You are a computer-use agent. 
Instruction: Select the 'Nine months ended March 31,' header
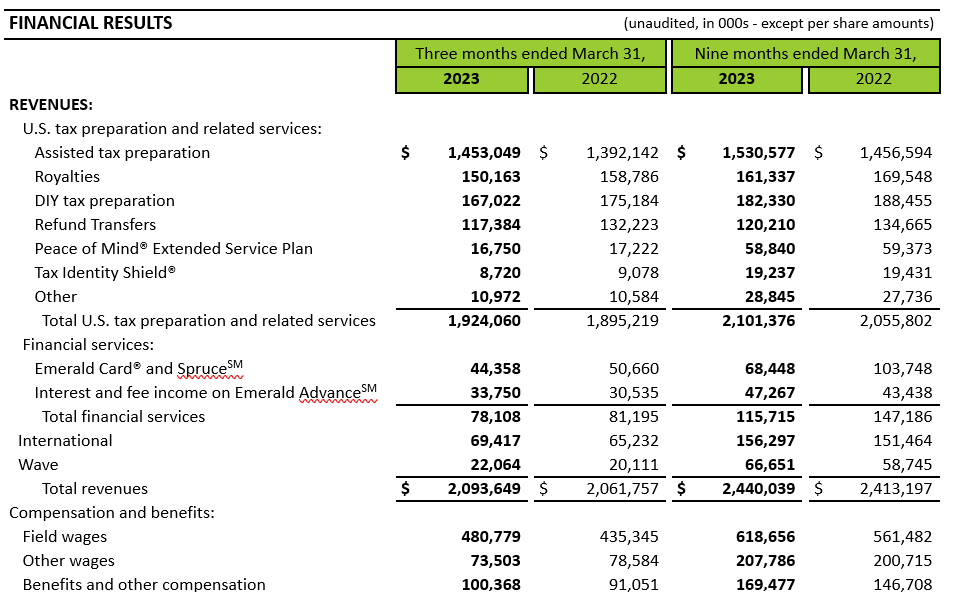805,53
